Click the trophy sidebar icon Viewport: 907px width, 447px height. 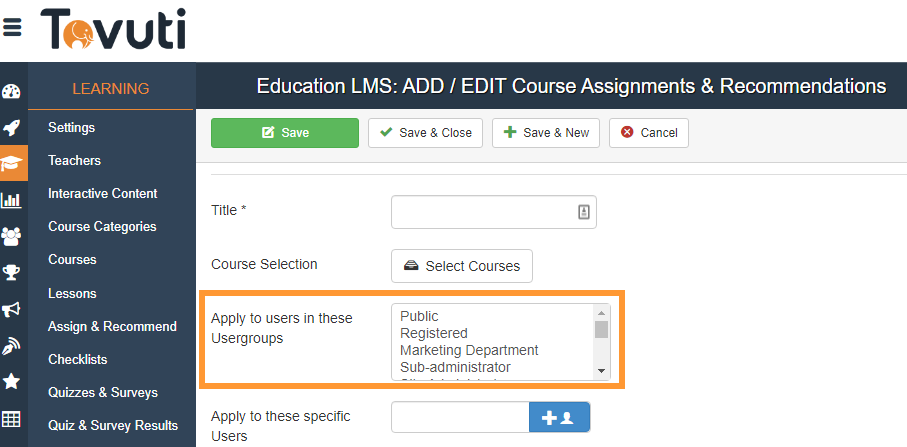[12, 272]
